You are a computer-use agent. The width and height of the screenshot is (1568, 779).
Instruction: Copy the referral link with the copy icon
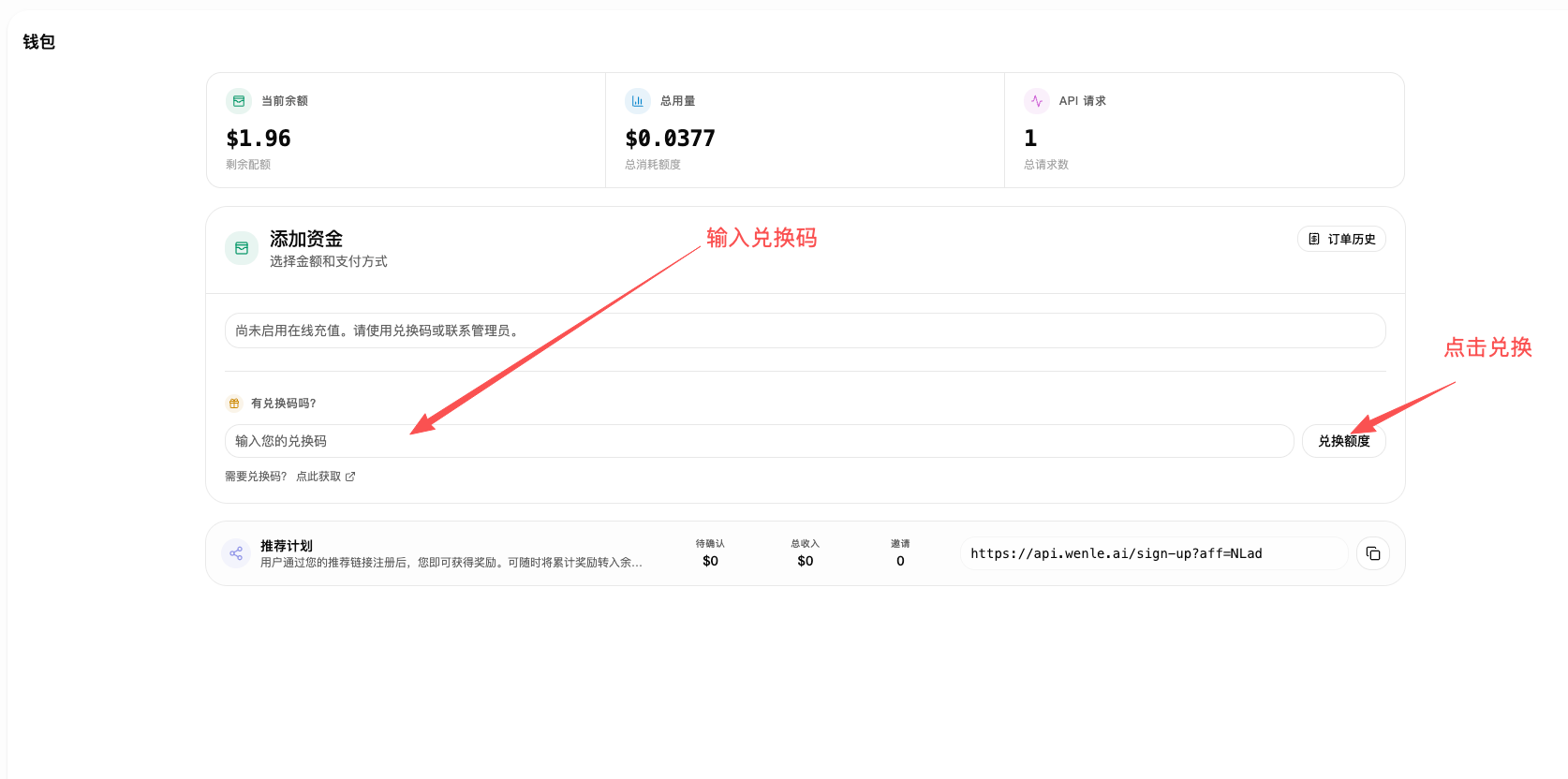[x=1373, y=553]
